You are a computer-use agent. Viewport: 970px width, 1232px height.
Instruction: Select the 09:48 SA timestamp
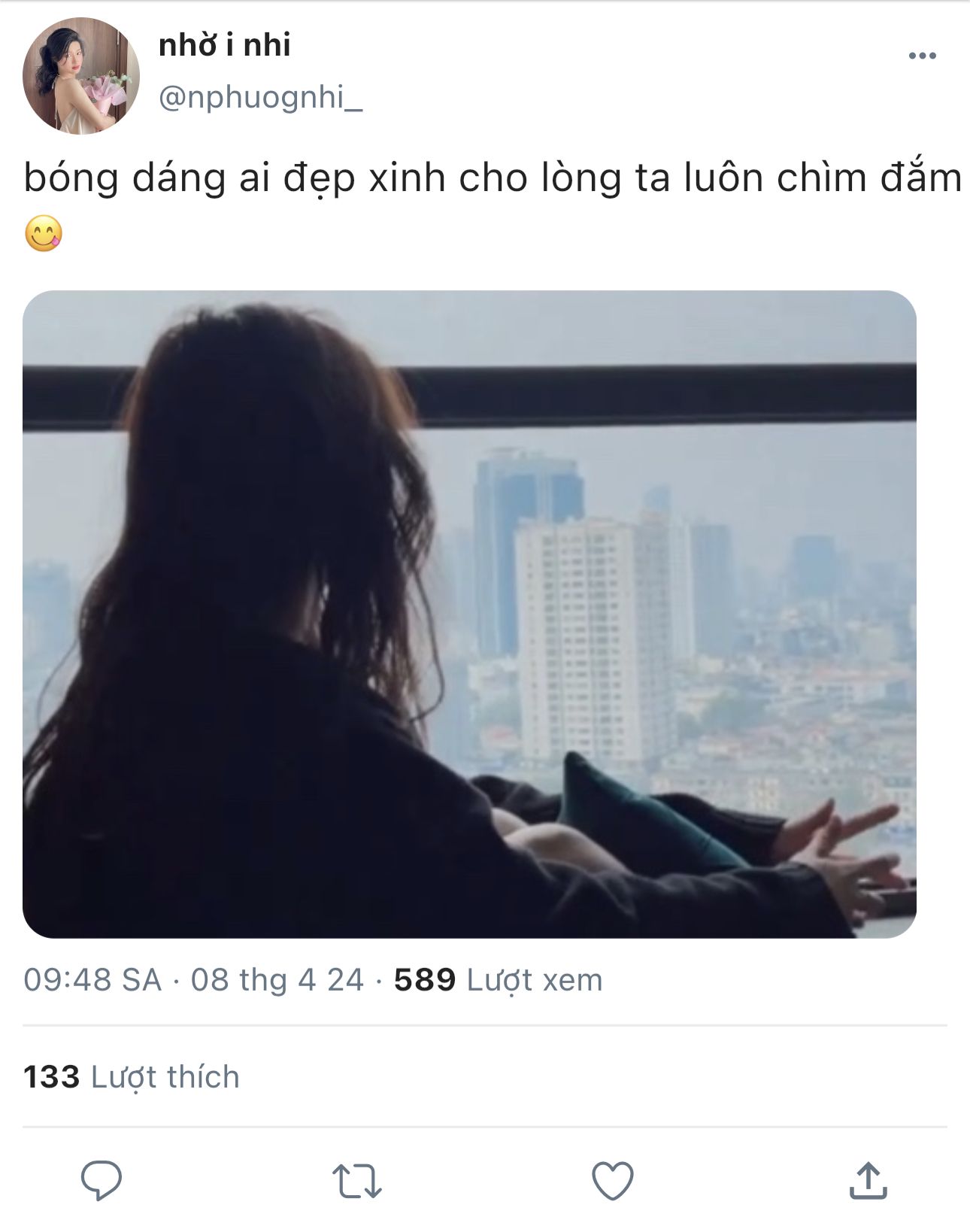click(x=92, y=980)
